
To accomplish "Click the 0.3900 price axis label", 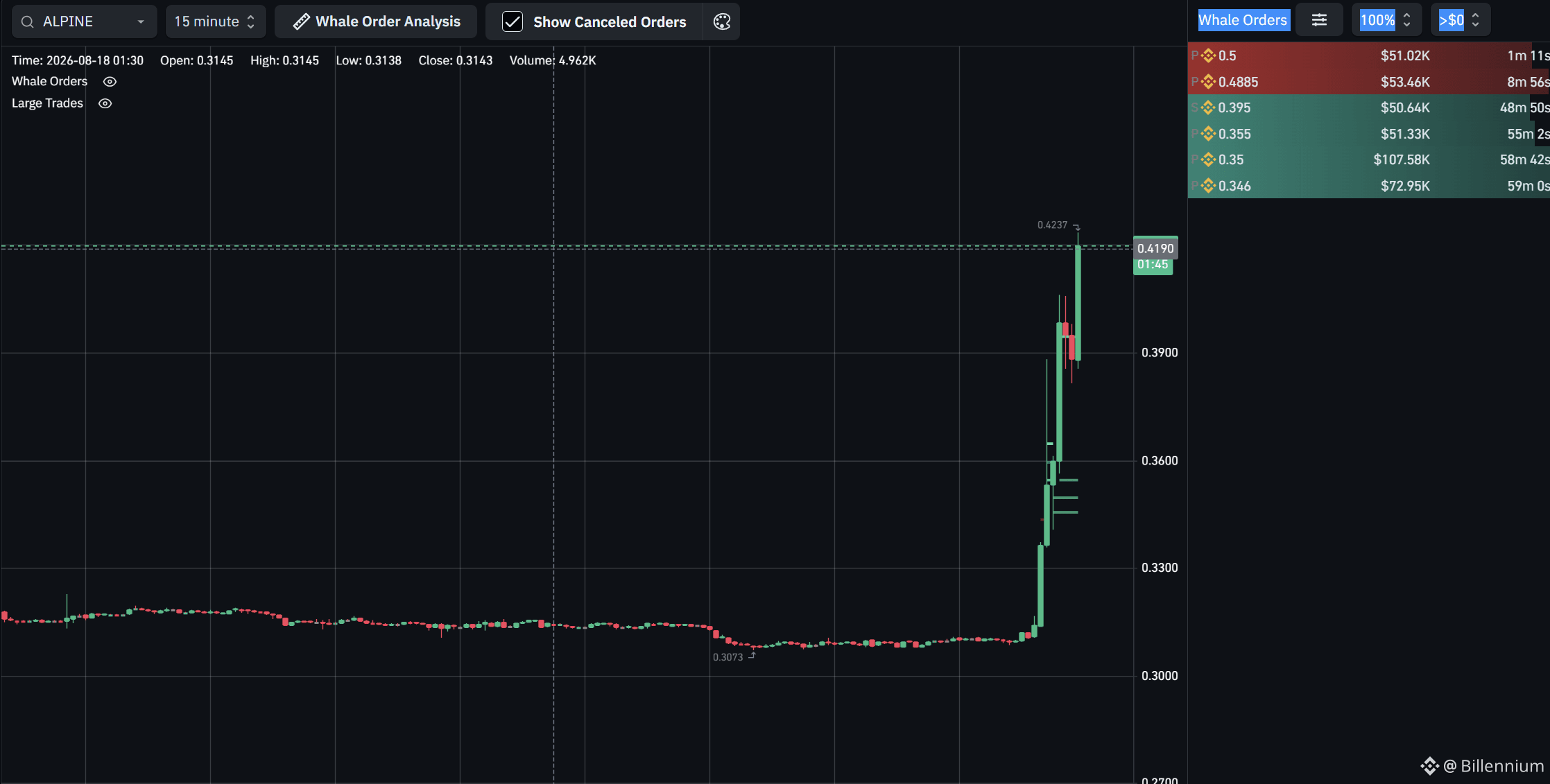I will click(1160, 353).
